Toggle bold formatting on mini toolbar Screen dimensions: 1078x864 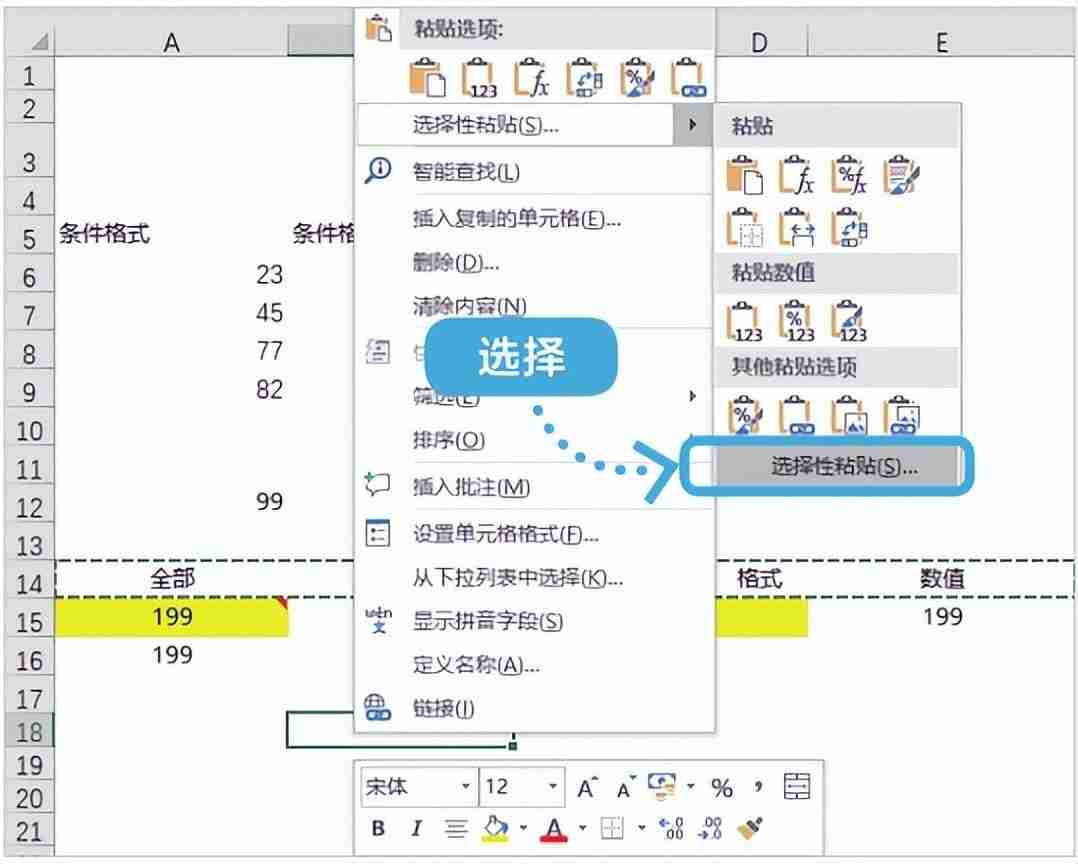(379, 827)
